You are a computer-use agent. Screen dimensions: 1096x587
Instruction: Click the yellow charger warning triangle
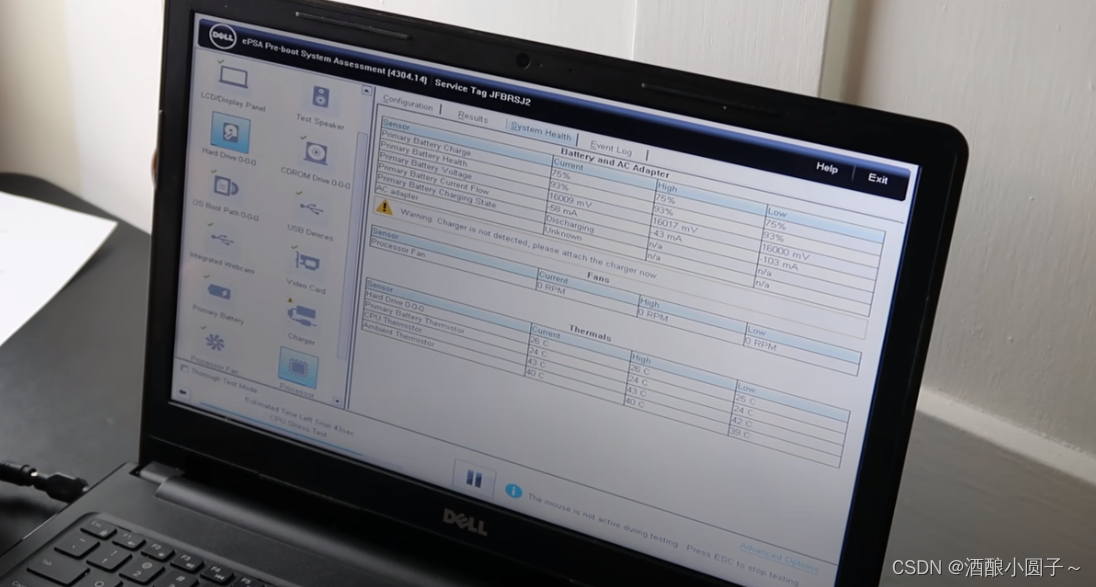point(384,207)
